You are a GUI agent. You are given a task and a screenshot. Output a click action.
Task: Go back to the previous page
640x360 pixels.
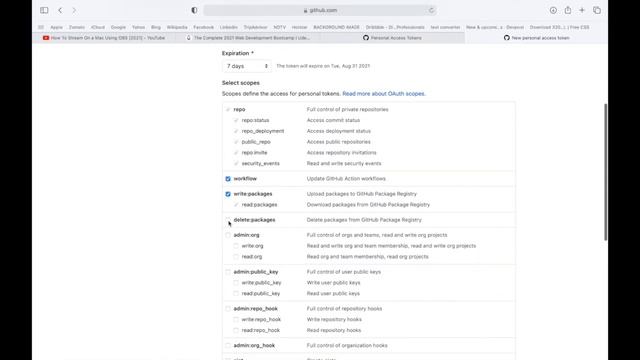60,10
